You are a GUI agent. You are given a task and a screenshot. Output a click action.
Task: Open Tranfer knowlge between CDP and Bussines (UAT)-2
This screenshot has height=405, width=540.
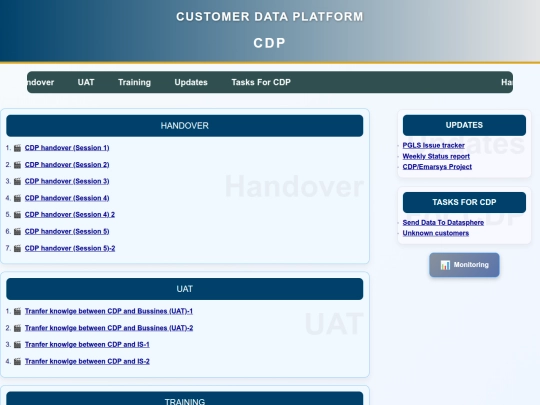(109, 328)
